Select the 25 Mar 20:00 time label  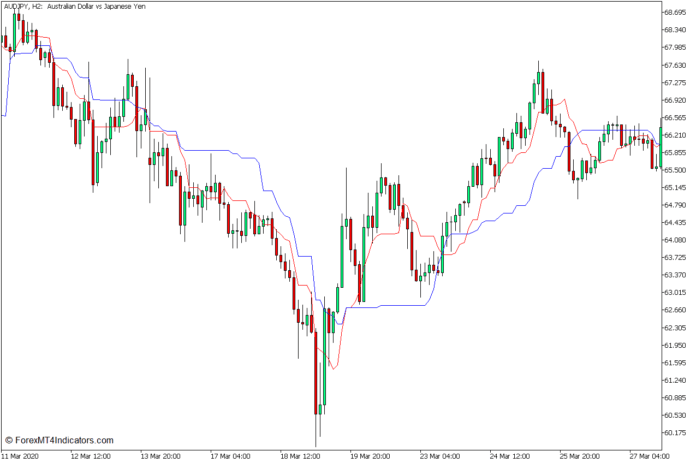[x=580, y=456]
